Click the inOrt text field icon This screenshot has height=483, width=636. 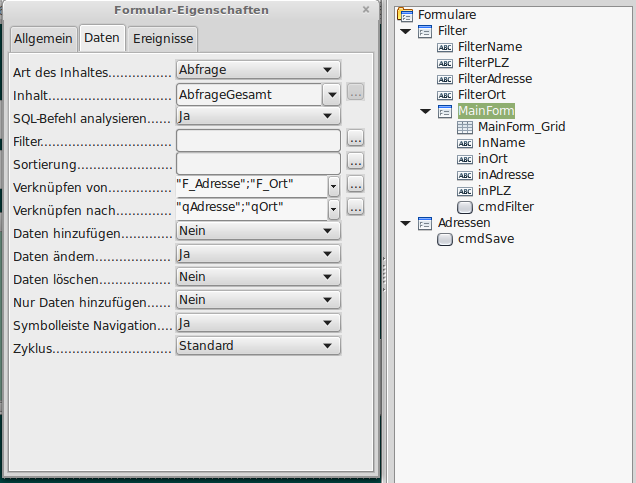(465, 159)
